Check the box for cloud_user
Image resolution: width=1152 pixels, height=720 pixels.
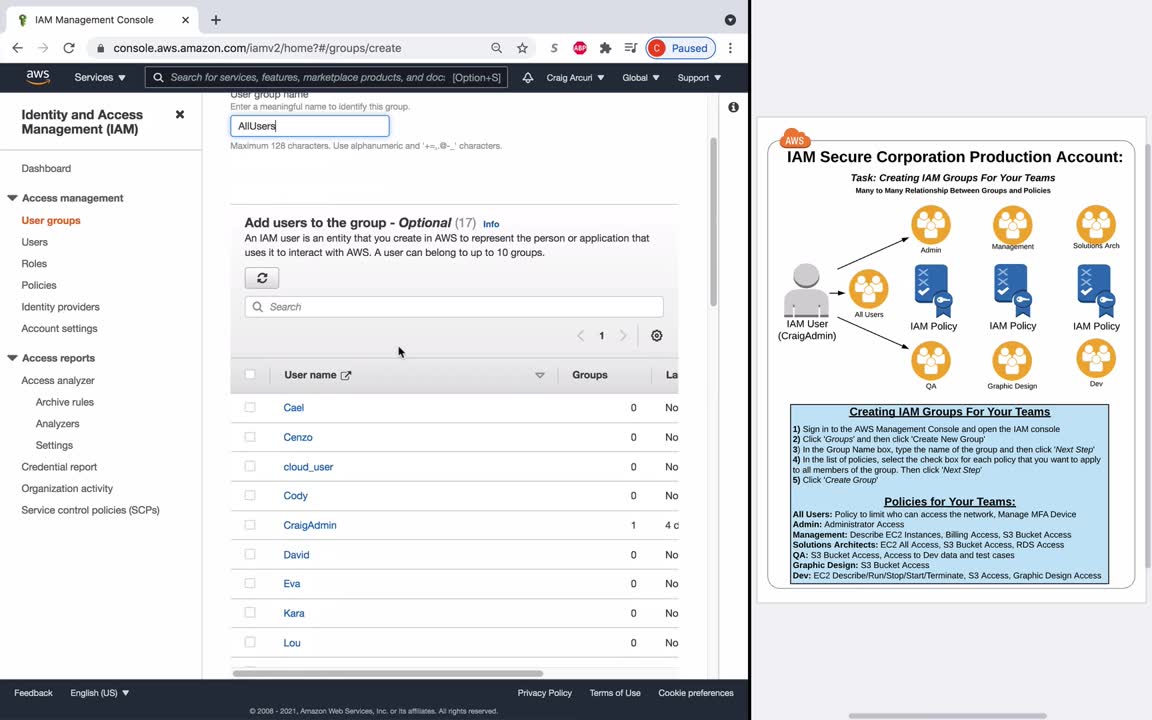(x=250, y=466)
